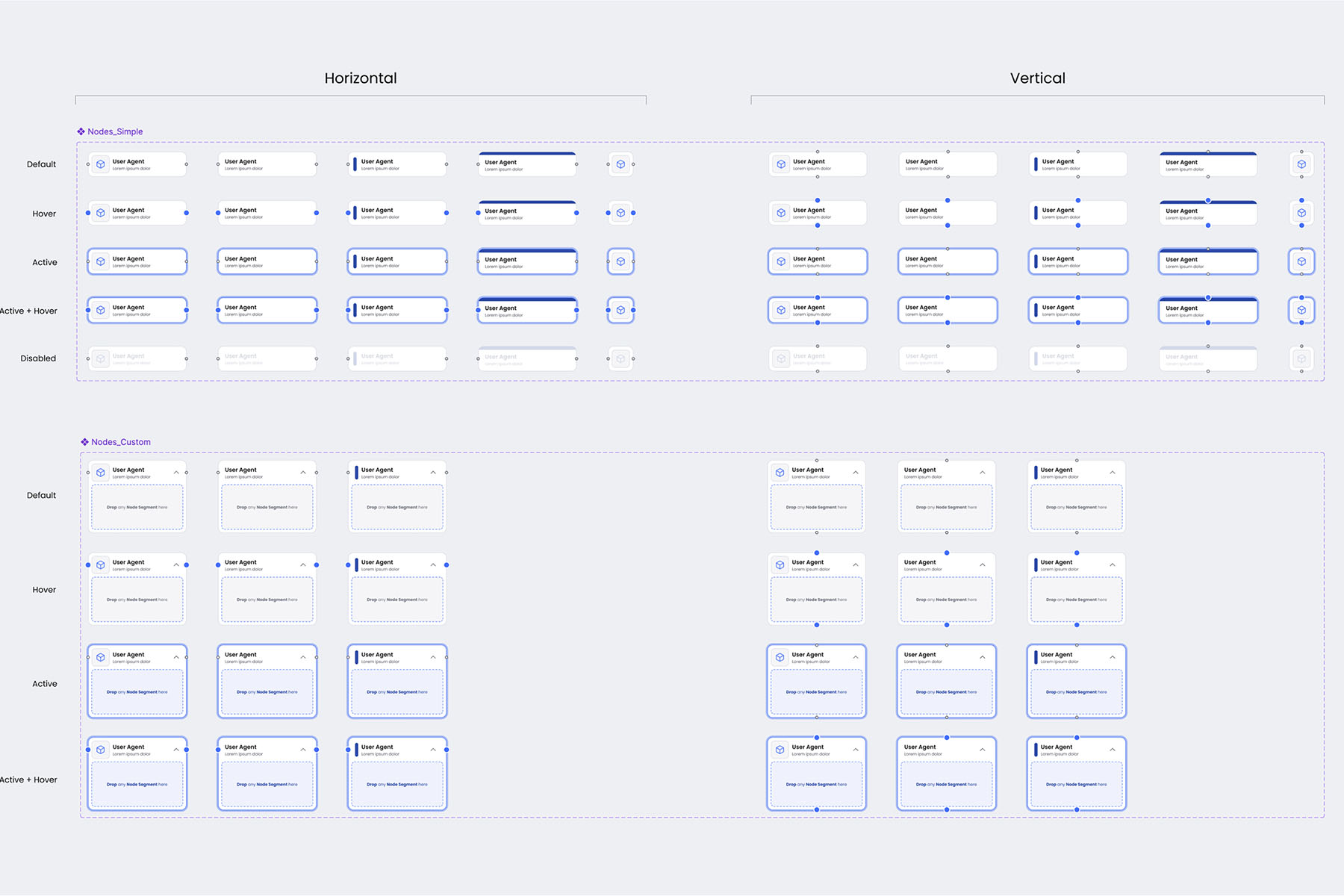The height and width of the screenshot is (896, 1344).
Task: Click the diamond component icon beside Nodes_Simple
Action: point(81,131)
